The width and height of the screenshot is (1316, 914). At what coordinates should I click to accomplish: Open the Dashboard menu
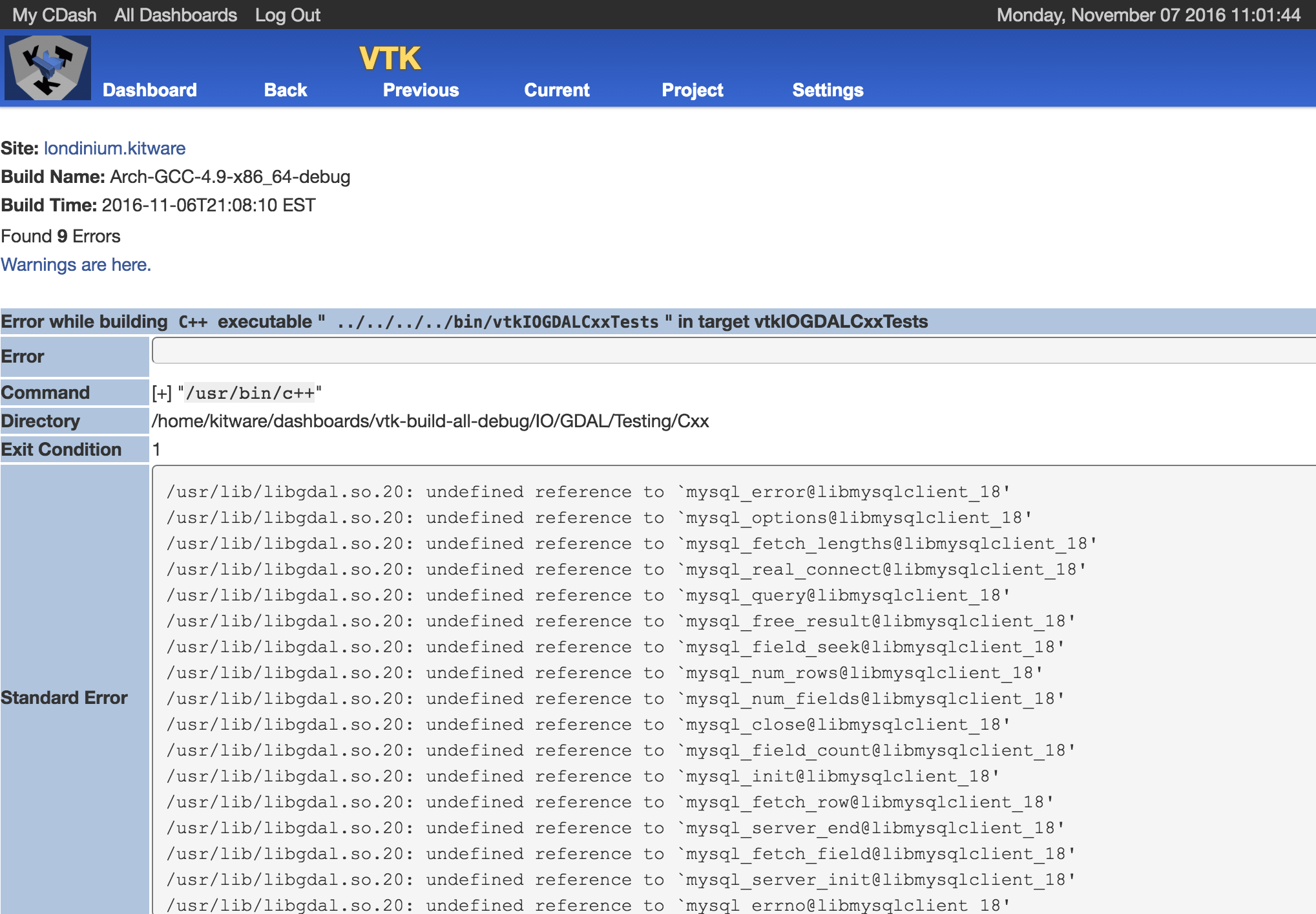tap(150, 90)
